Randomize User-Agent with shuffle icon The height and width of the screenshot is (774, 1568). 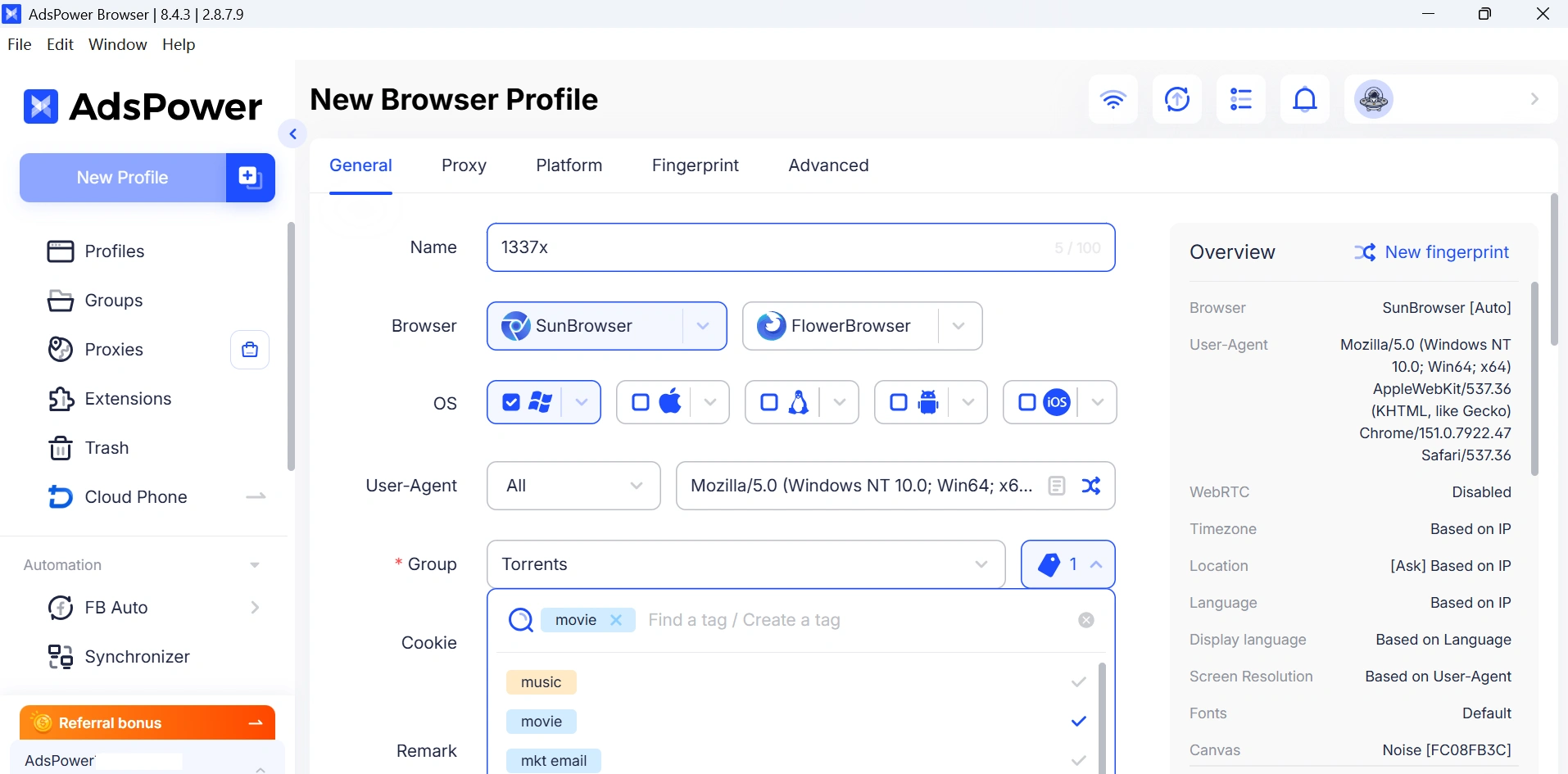tap(1091, 486)
